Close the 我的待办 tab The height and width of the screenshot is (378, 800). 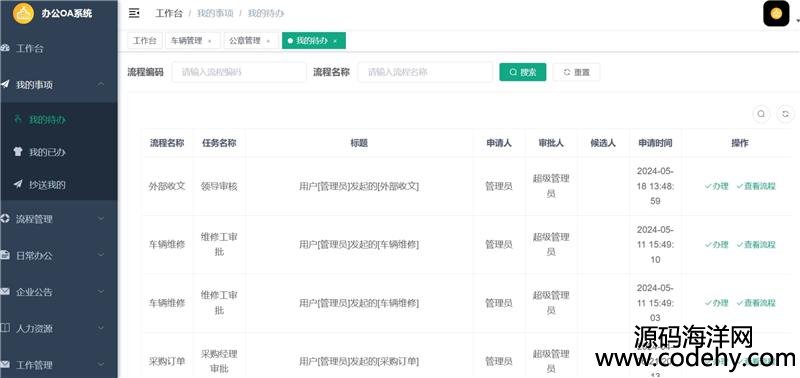pyautogui.click(x=335, y=41)
